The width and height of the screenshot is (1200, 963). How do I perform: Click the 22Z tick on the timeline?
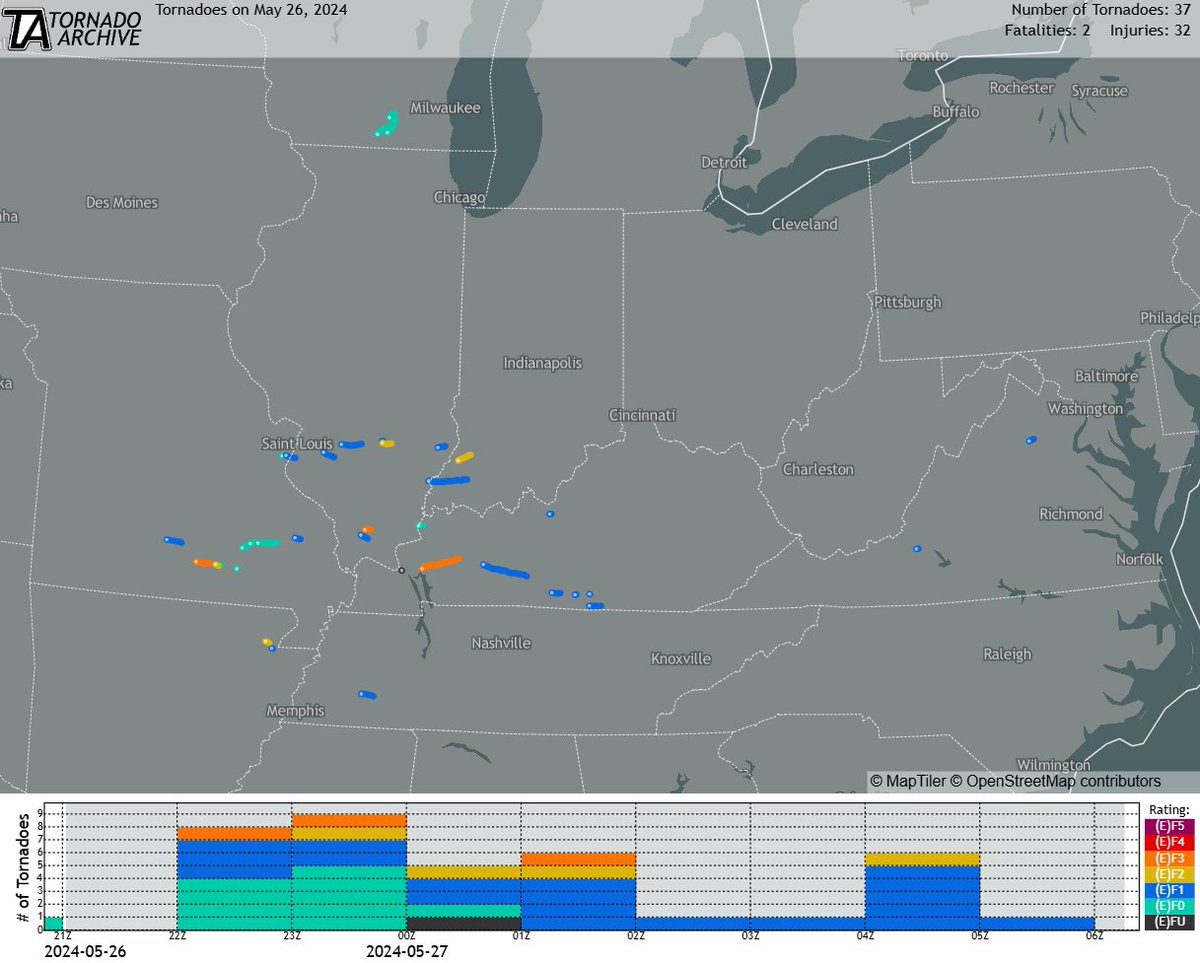tap(177, 938)
